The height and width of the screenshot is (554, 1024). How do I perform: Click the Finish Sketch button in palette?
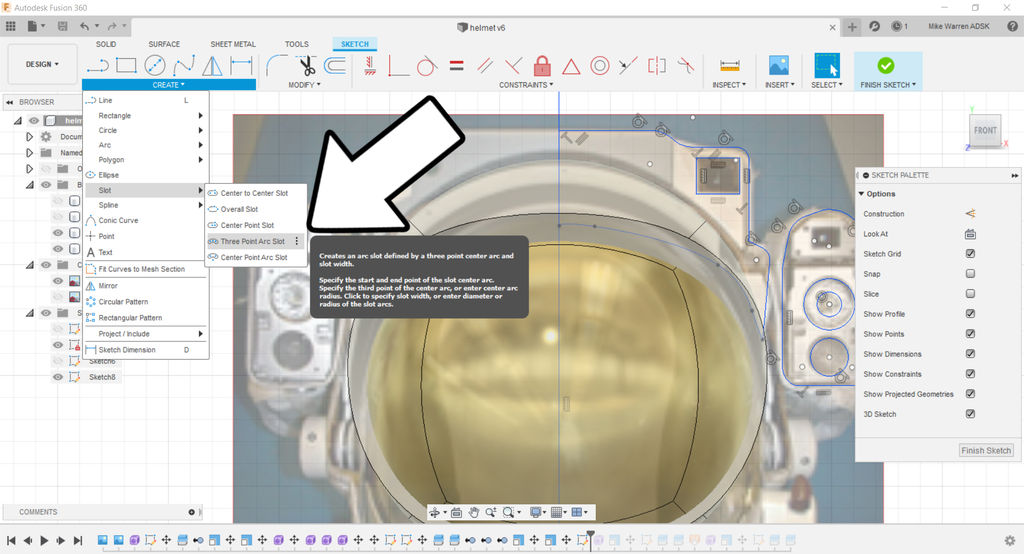point(985,451)
